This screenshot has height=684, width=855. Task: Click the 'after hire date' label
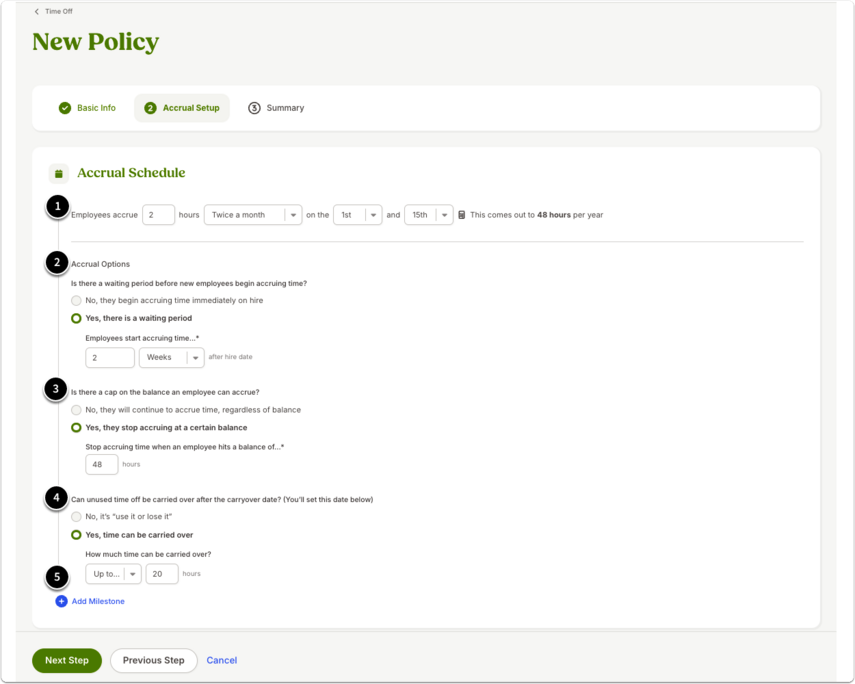[231, 357]
